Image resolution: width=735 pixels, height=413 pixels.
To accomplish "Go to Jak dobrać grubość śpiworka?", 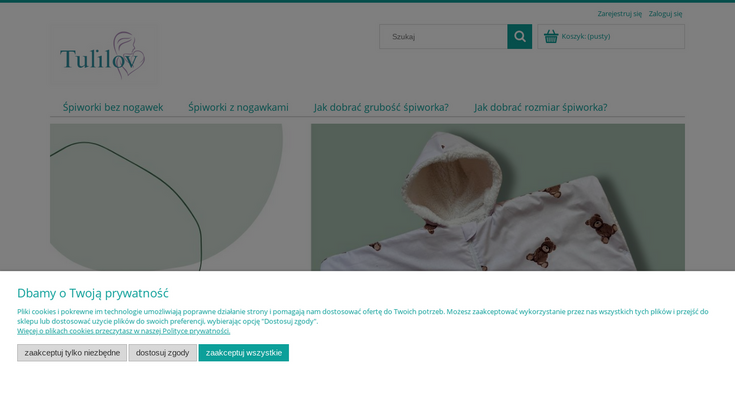I will point(381,107).
